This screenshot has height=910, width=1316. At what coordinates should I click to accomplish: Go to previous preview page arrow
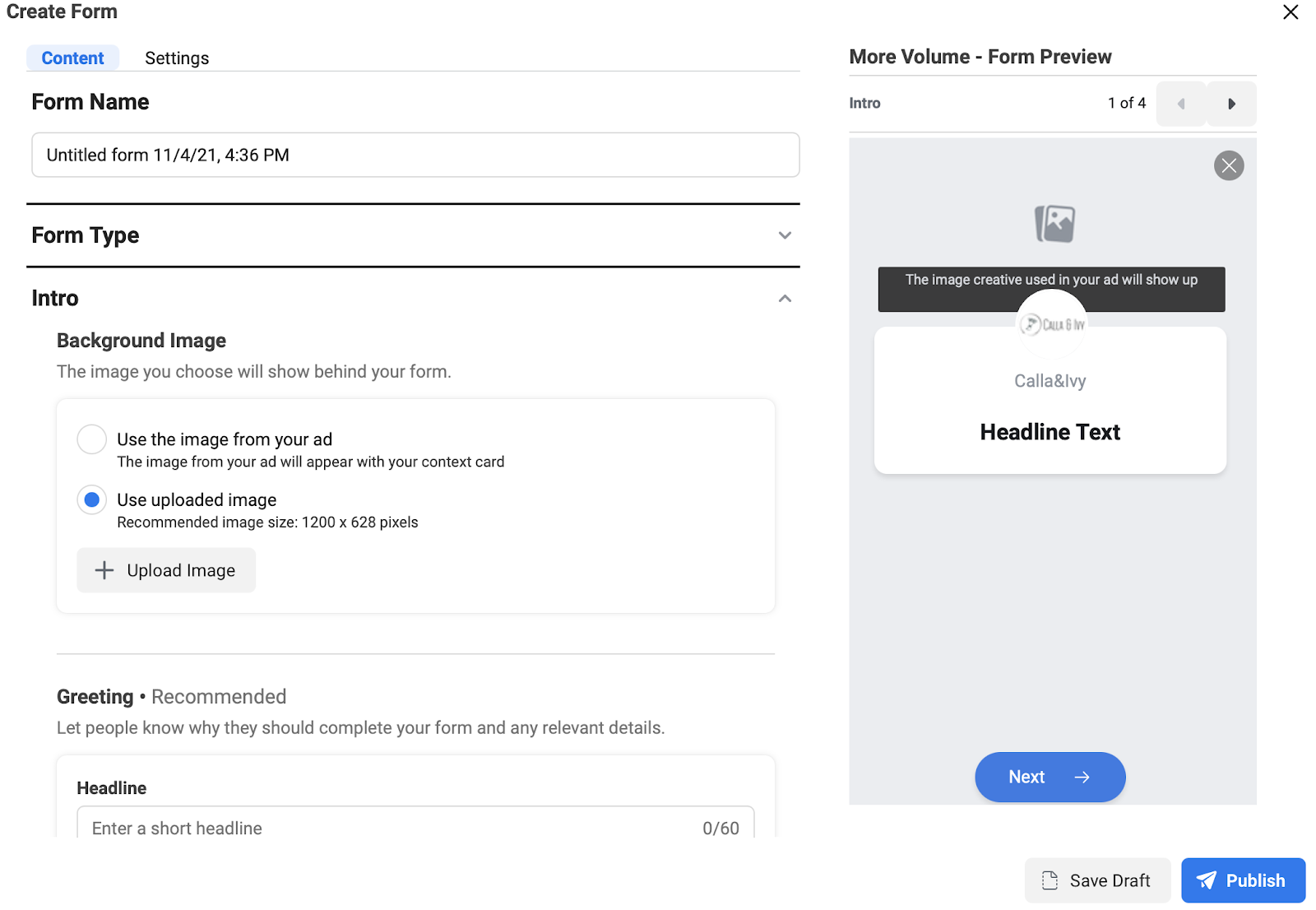click(x=1181, y=104)
